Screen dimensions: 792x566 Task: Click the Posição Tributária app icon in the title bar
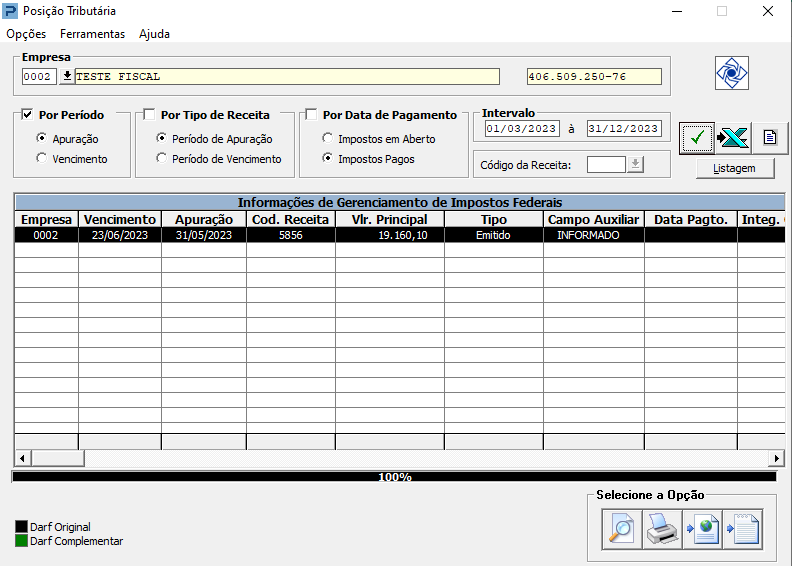(x=10, y=11)
